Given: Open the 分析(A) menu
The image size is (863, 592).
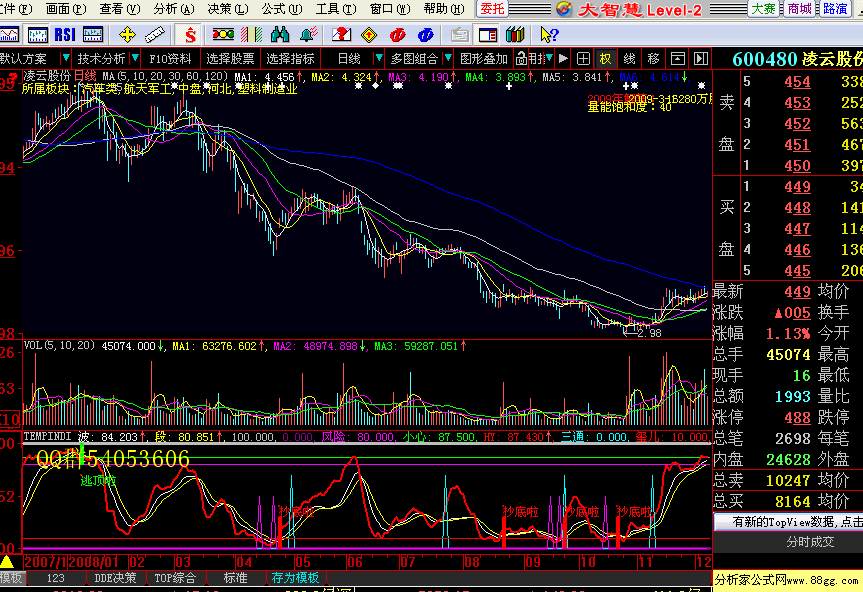Looking at the screenshot, I should [174, 9].
